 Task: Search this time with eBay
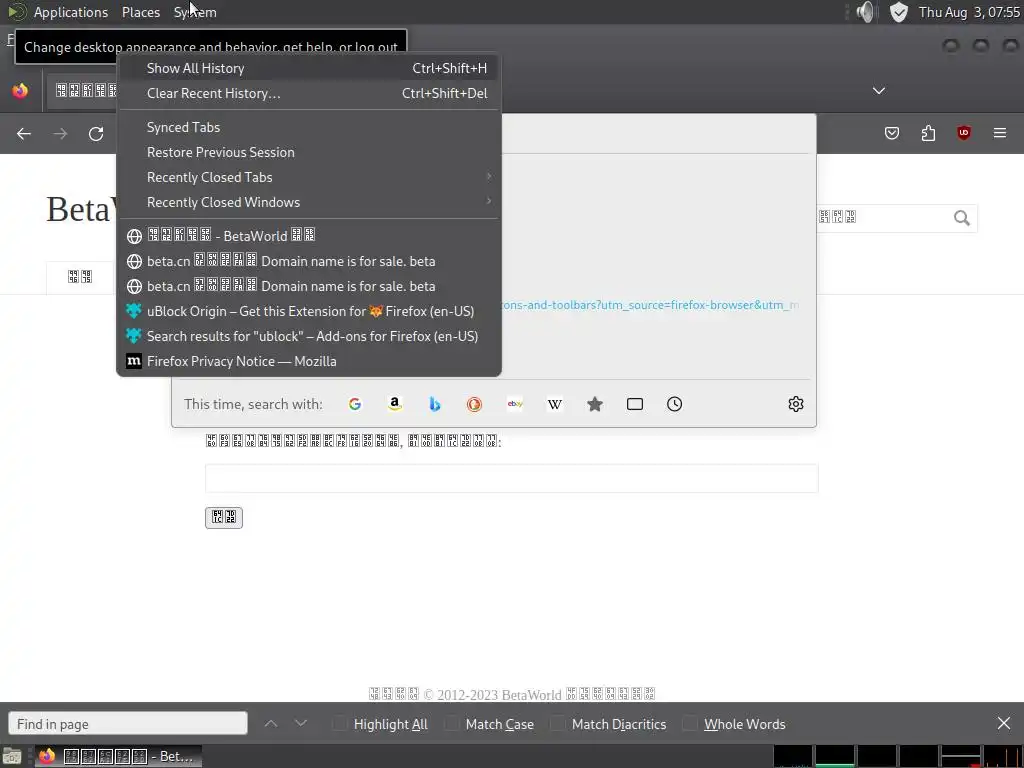(515, 404)
